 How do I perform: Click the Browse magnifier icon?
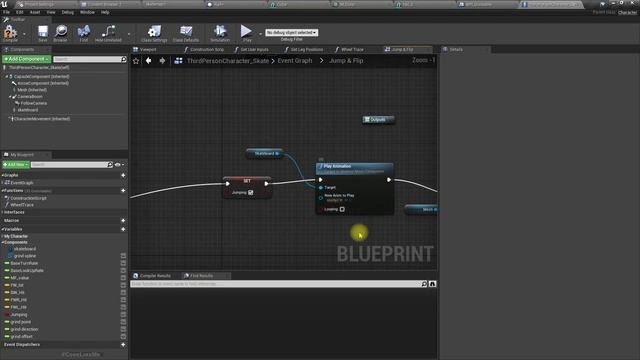[61, 31]
